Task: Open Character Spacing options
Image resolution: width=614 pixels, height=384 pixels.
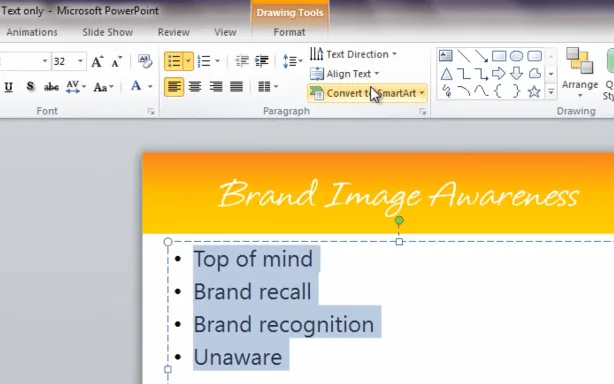Action: click(76, 87)
